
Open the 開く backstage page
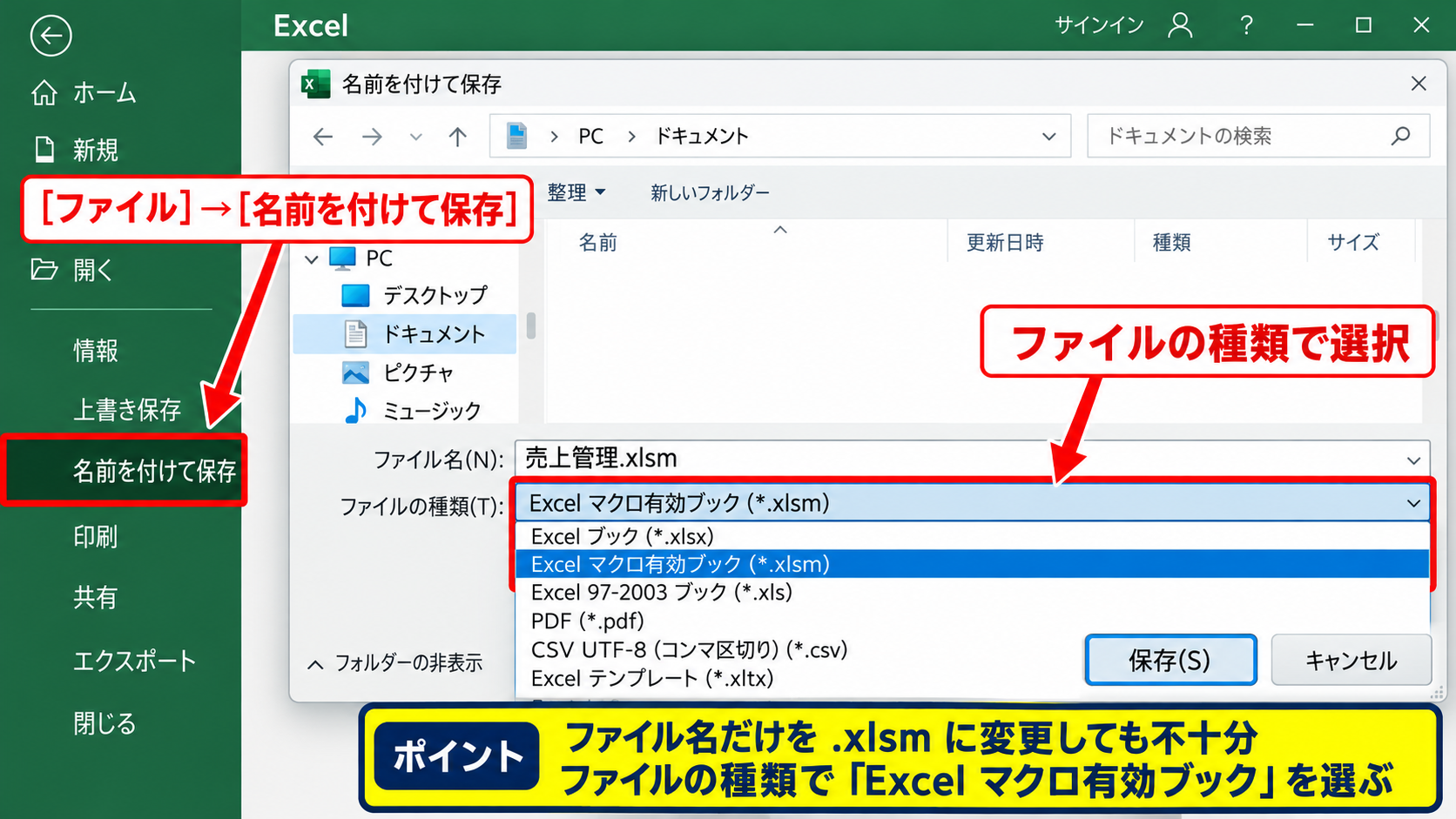click(72, 270)
